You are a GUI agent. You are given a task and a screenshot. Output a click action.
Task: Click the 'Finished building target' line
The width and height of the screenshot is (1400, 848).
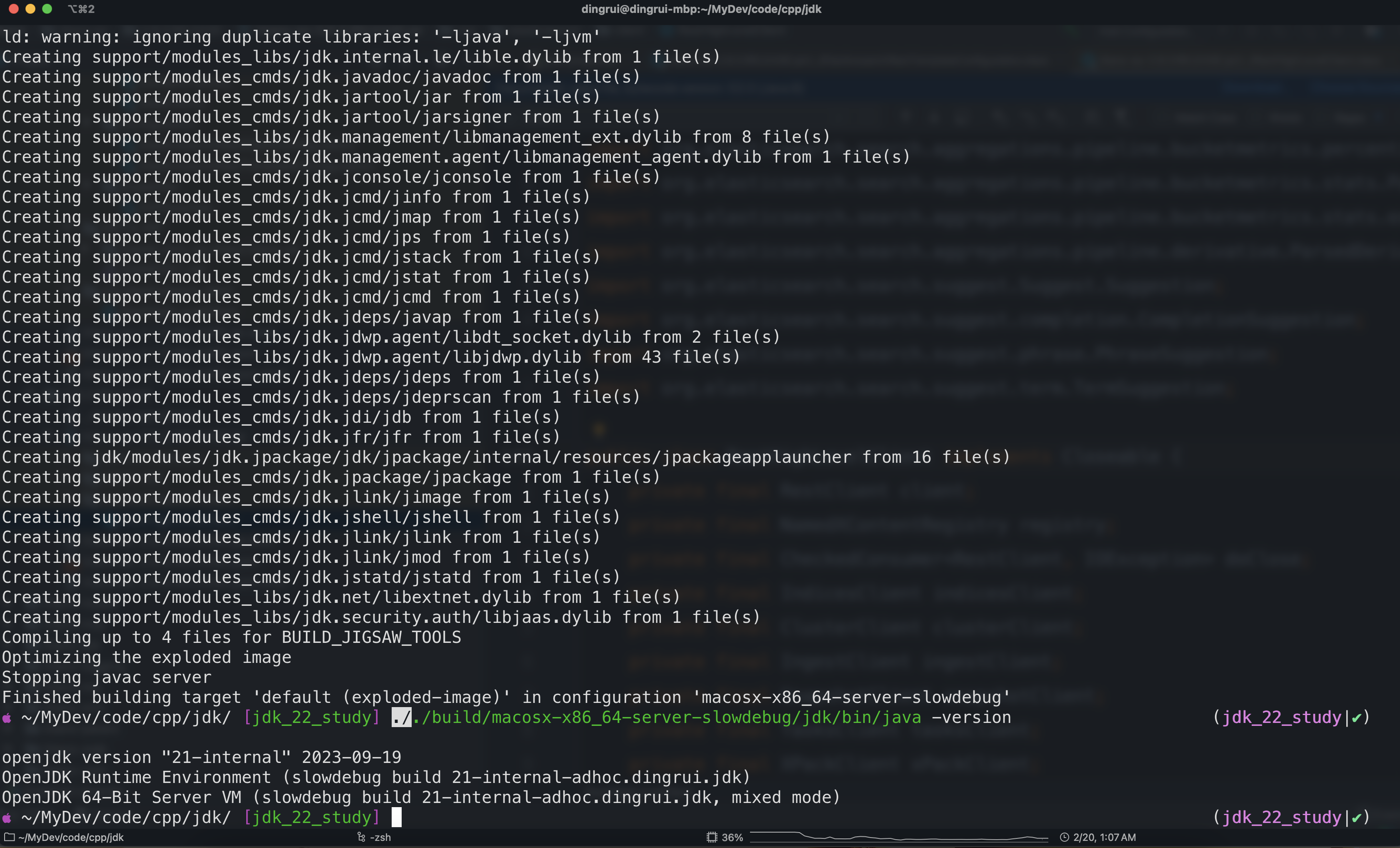point(506,697)
